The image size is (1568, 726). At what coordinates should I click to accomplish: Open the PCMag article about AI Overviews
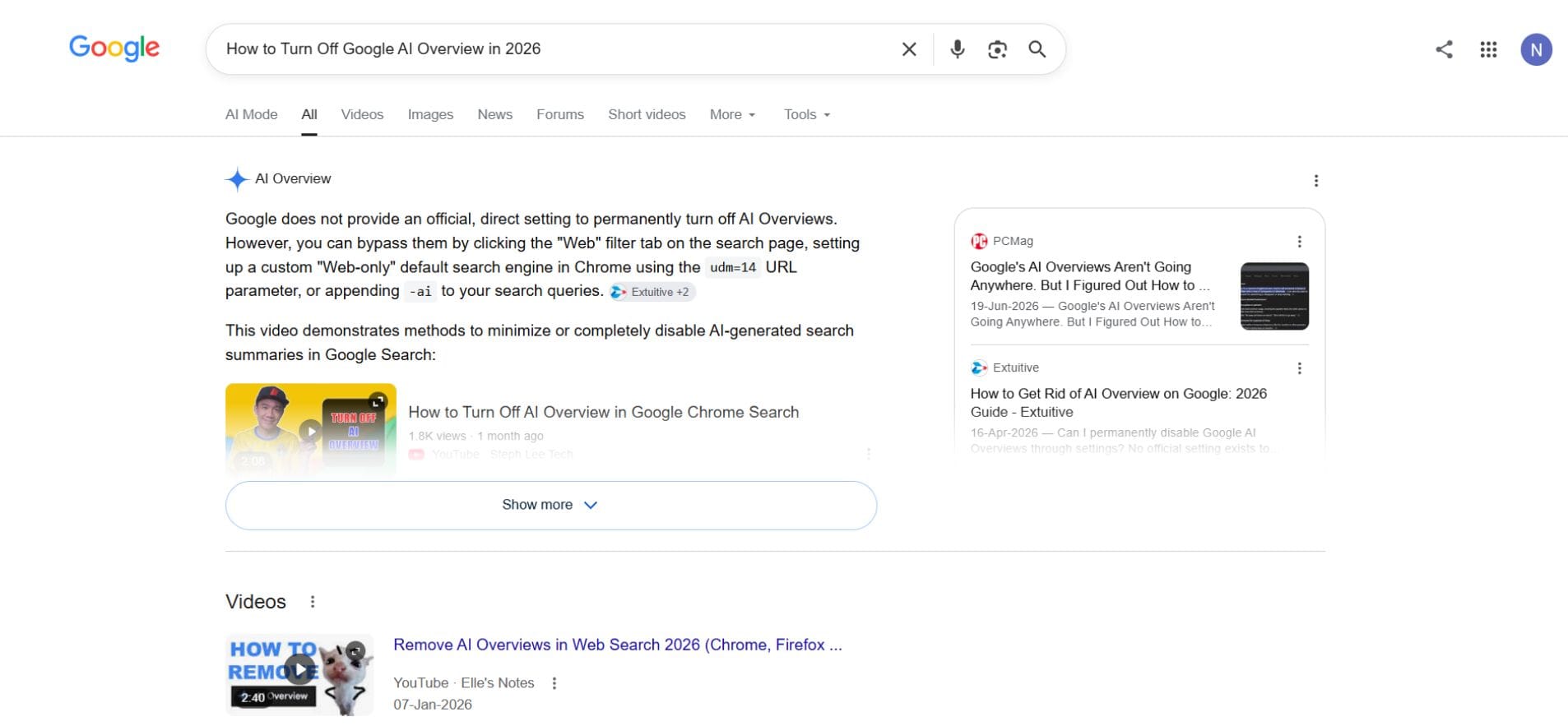coord(1090,276)
